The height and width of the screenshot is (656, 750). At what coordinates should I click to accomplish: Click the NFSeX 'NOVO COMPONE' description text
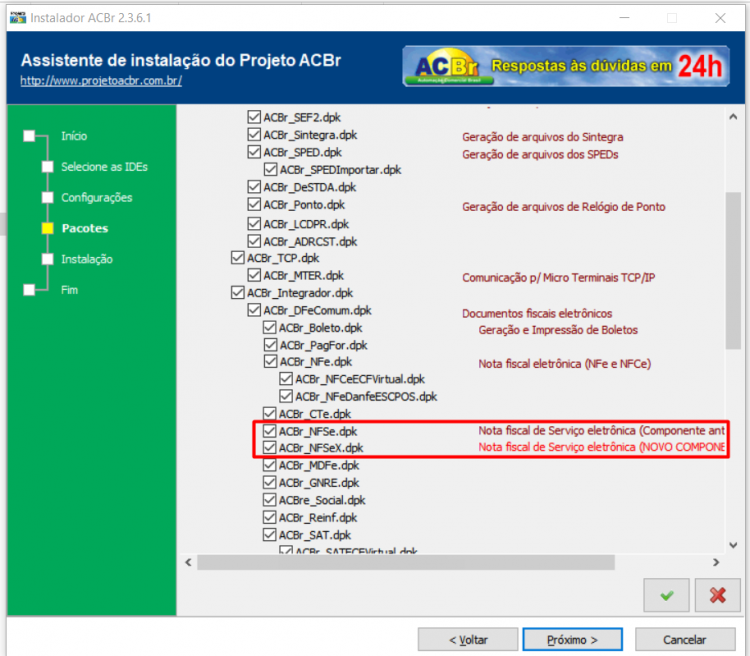click(601, 447)
